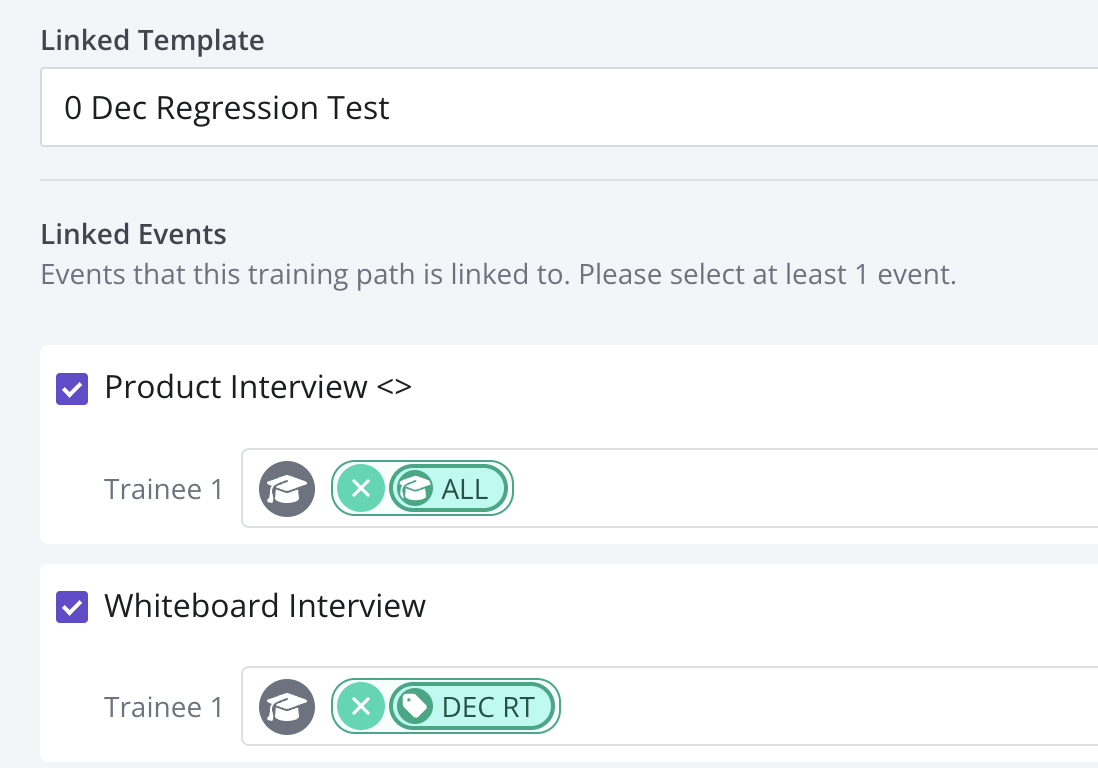Click the Whiteboard Interview event label
This screenshot has width=1098, height=768.
265,605
